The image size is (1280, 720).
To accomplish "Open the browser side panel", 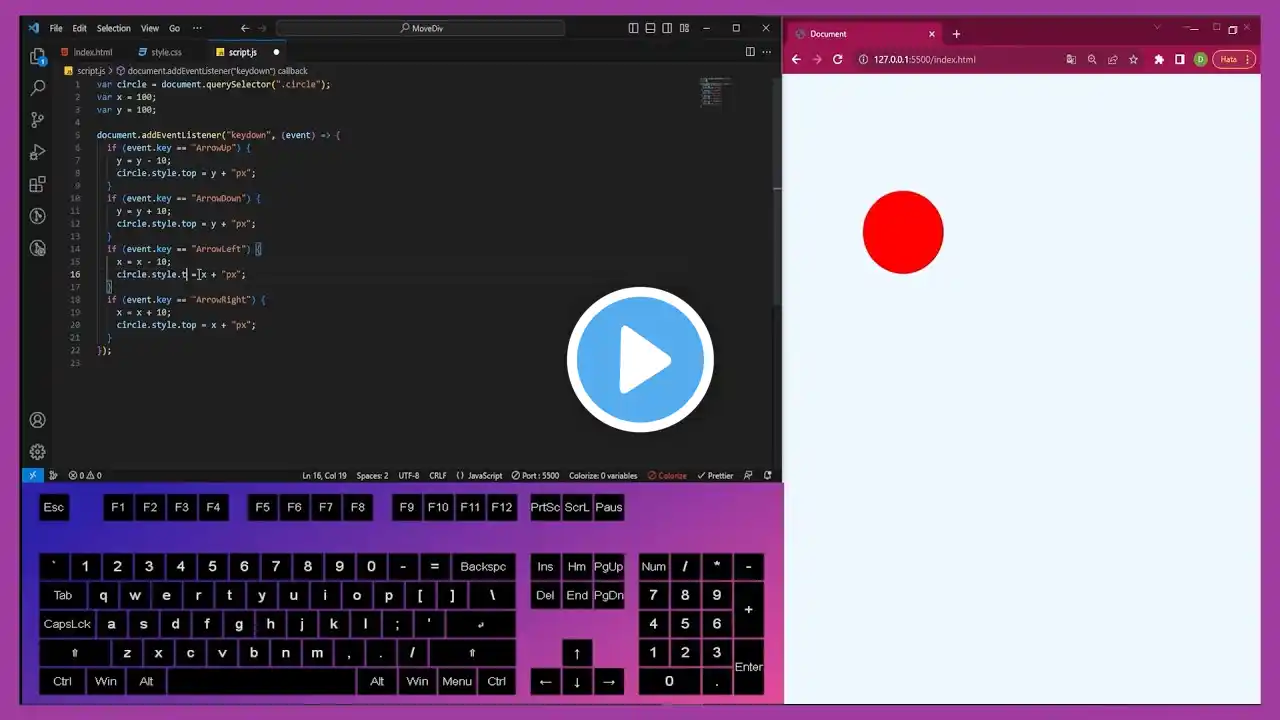I will [x=1180, y=59].
